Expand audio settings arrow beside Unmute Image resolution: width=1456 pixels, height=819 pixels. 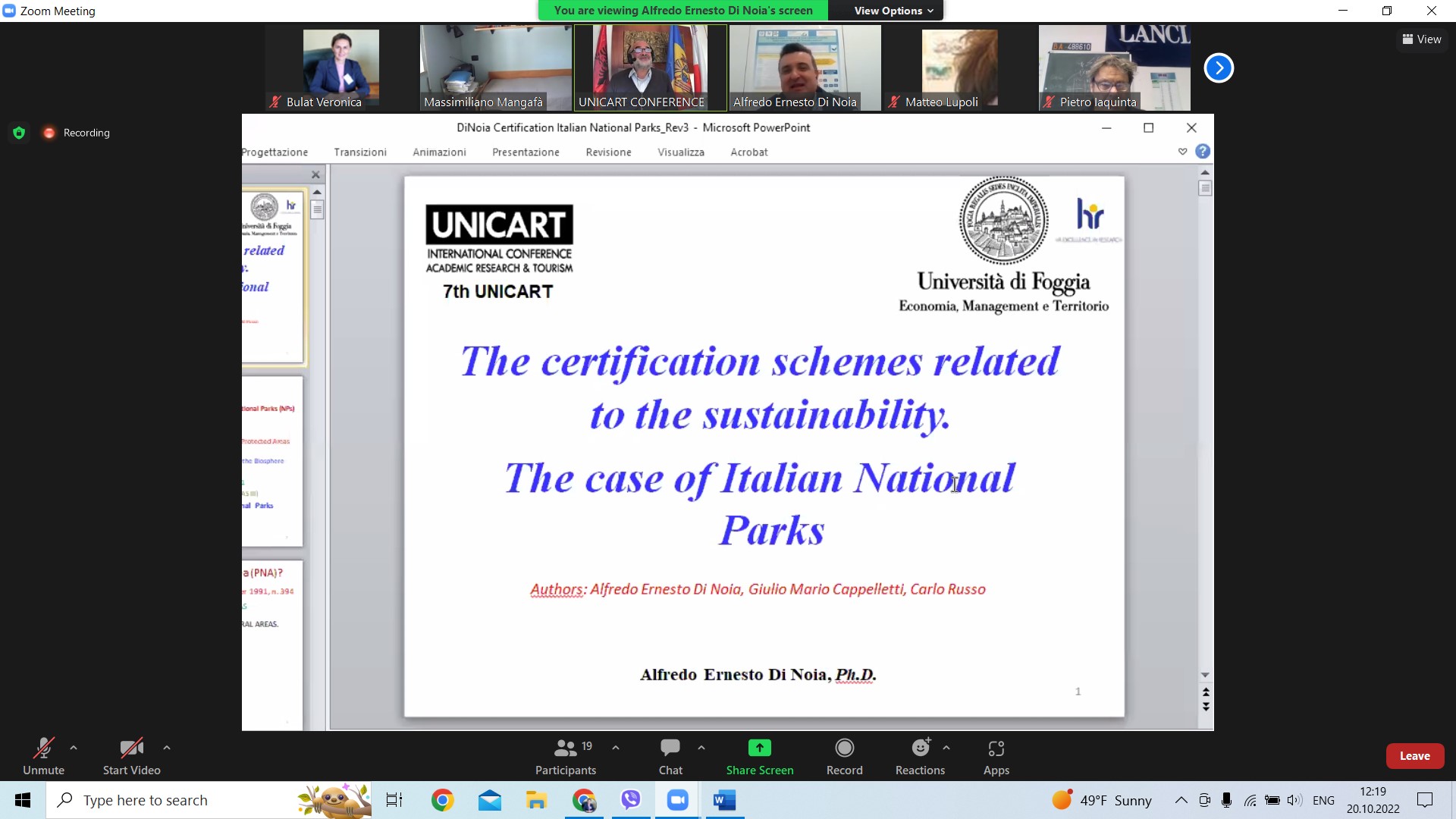pos(74,748)
